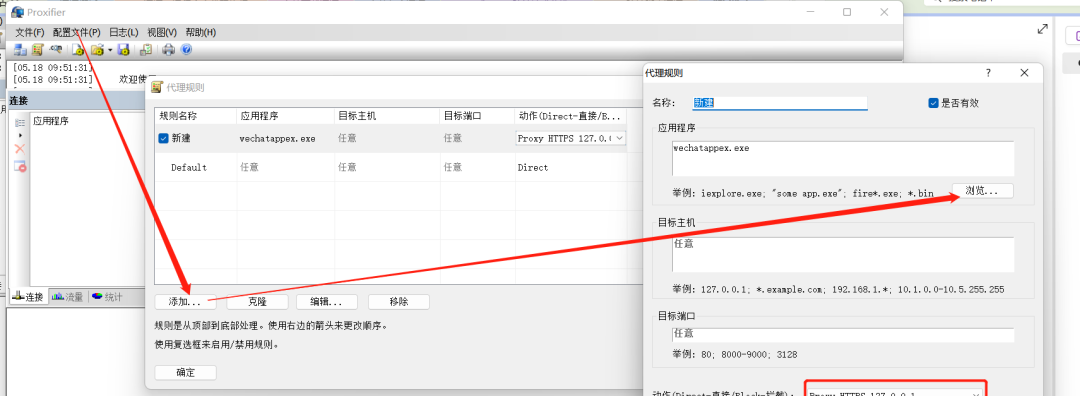The height and width of the screenshot is (396, 1080).
Task: Click the red X icon in 连接 panel
Action: click(x=20, y=148)
